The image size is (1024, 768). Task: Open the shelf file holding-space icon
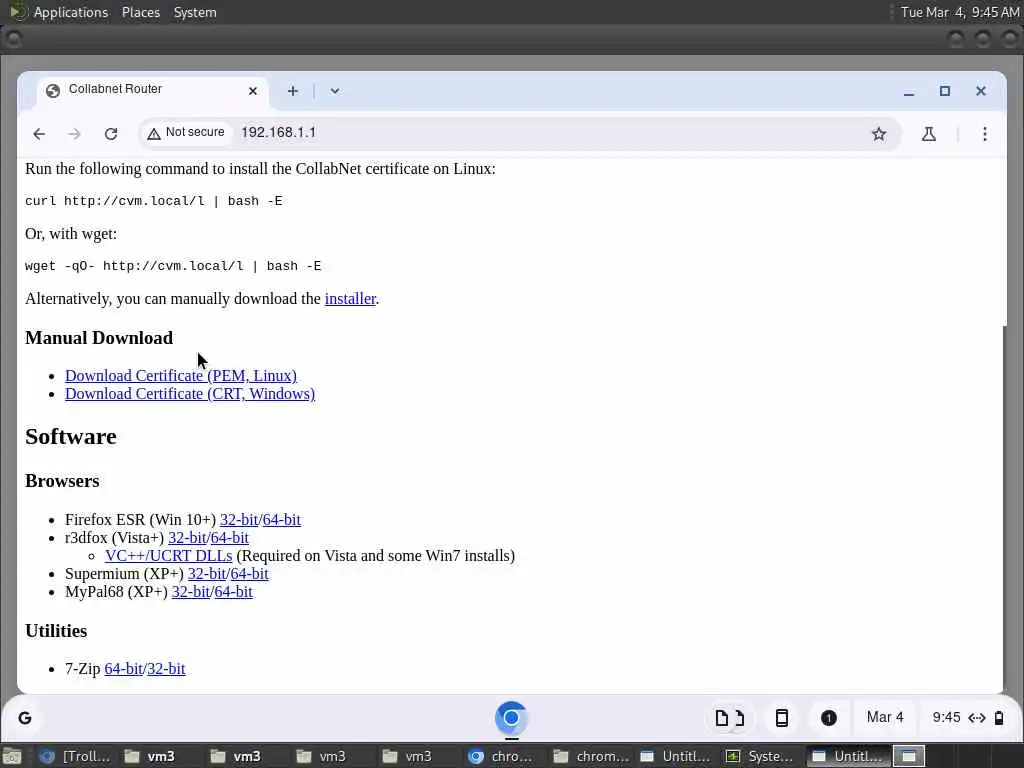729,718
